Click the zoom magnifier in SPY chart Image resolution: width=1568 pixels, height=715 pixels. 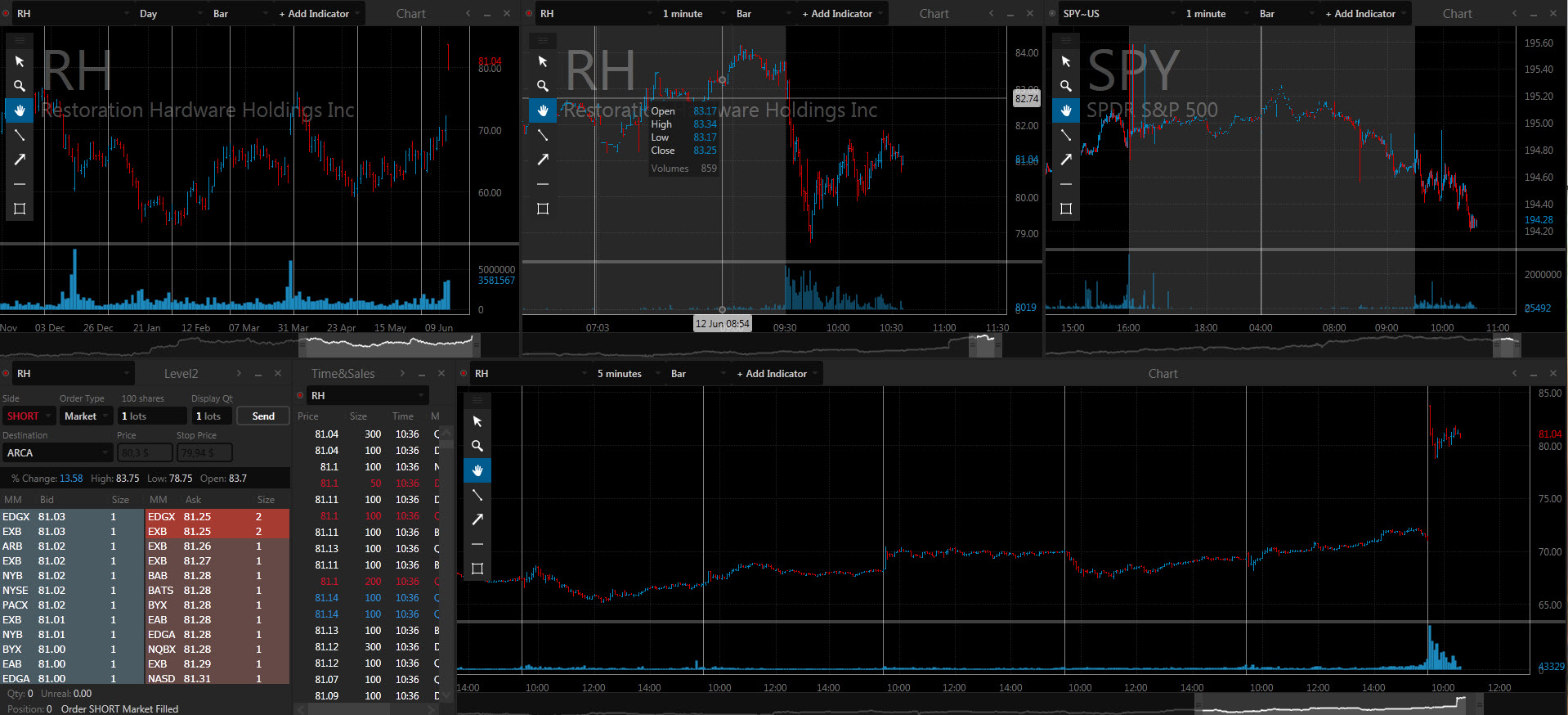point(1066,86)
